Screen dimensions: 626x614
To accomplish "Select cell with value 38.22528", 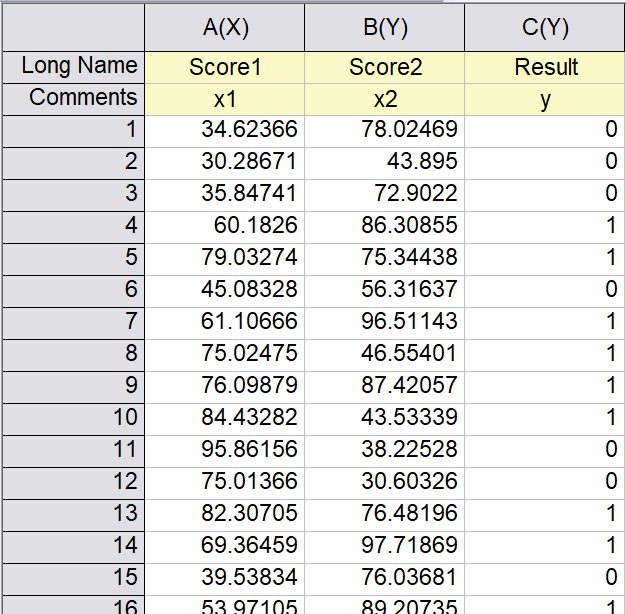I will click(x=385, y=451).
